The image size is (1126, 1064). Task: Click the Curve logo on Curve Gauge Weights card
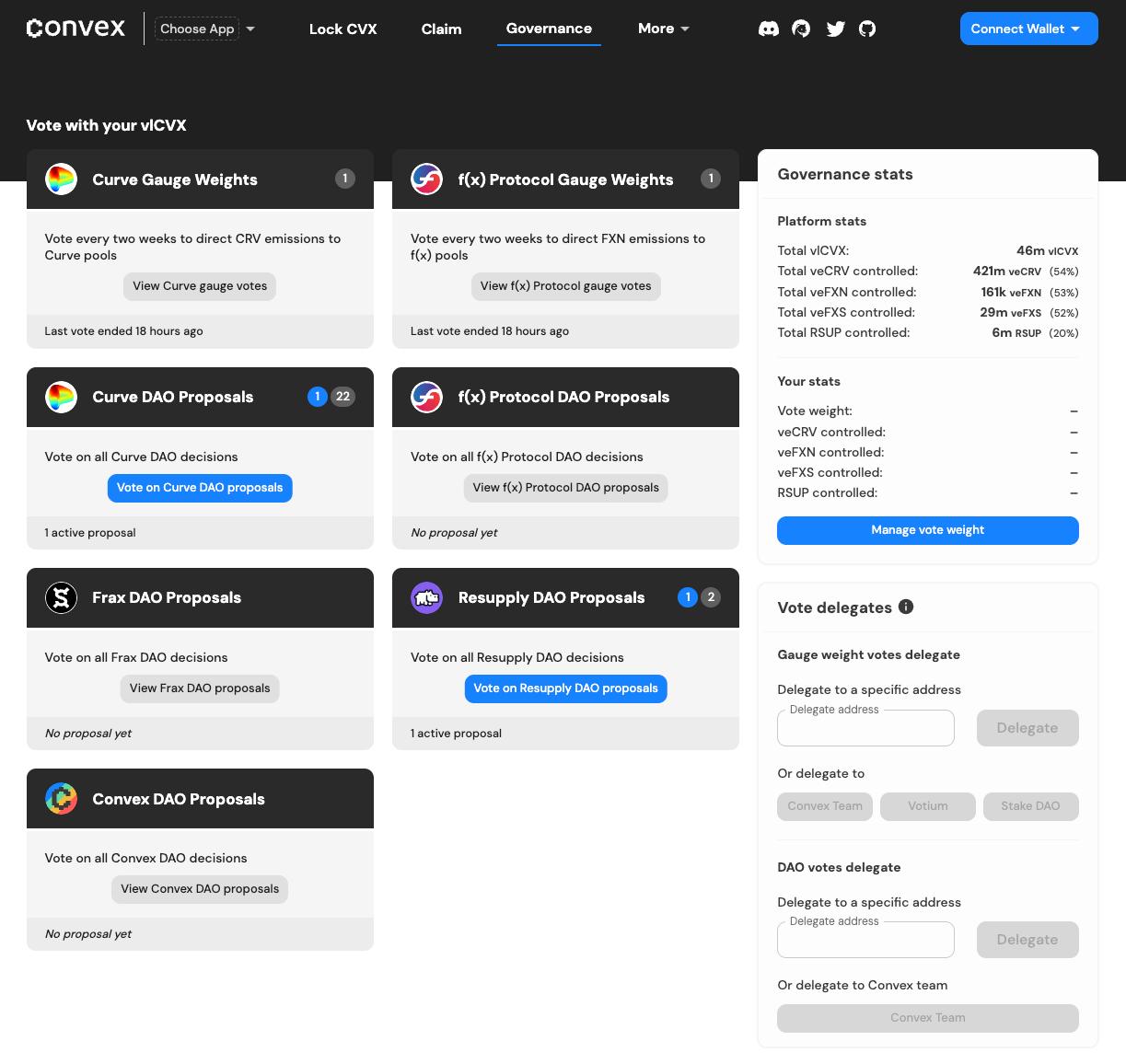pos(61,179)
